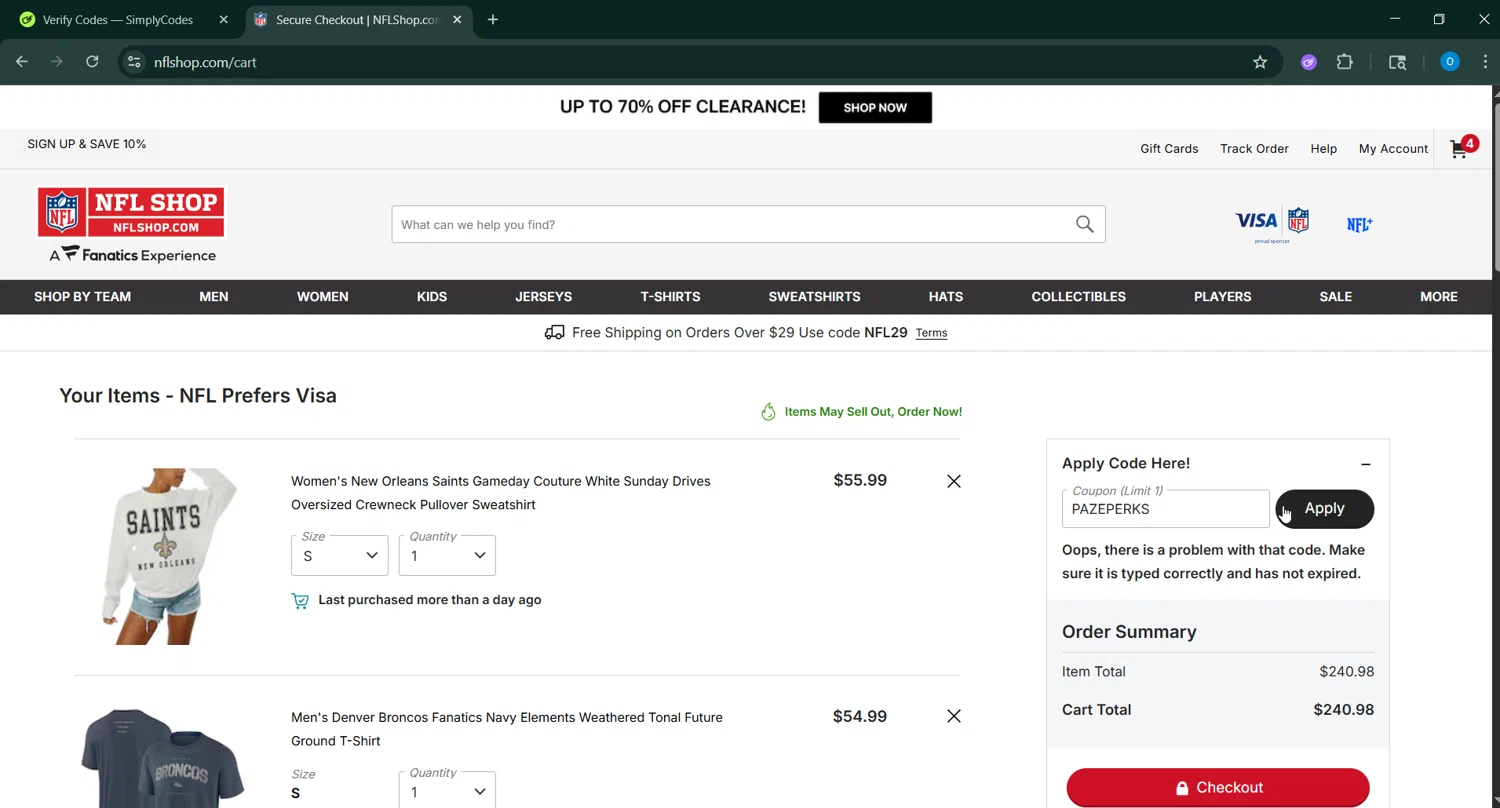Click the SHOP NOW clearance button
This screenshot has width=1500, height=808.
875,107
